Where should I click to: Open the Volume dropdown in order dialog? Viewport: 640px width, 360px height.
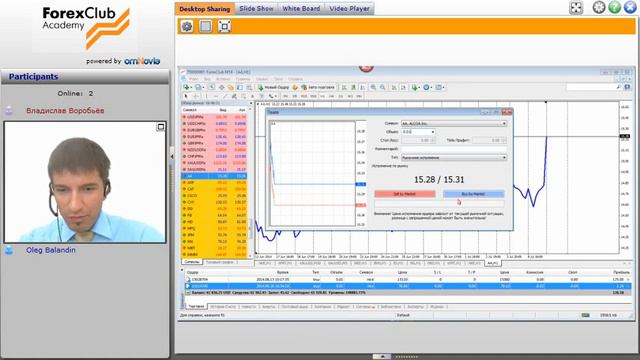click(x=432, y=132)
